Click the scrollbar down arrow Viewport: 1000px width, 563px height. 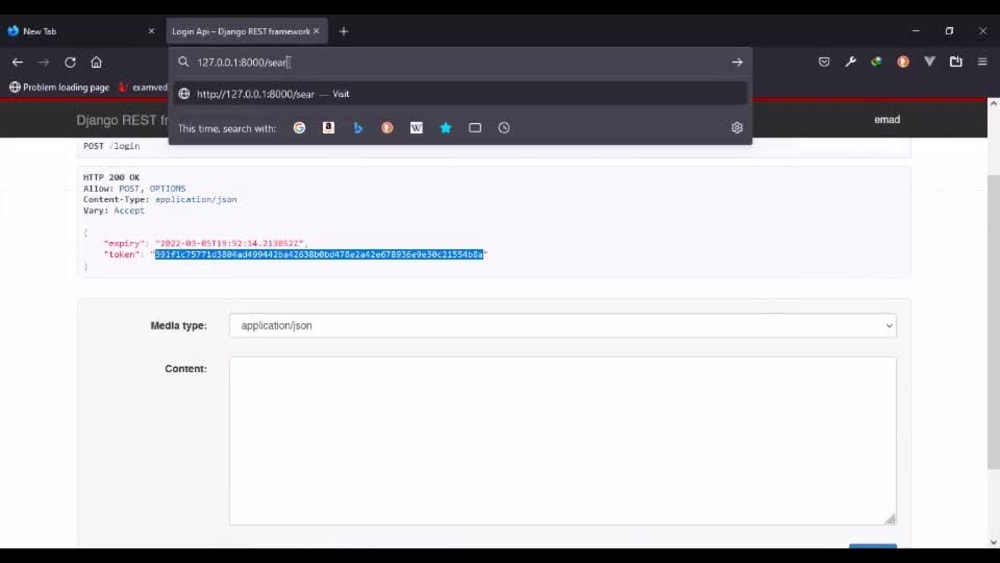click(x=993, y=542)
